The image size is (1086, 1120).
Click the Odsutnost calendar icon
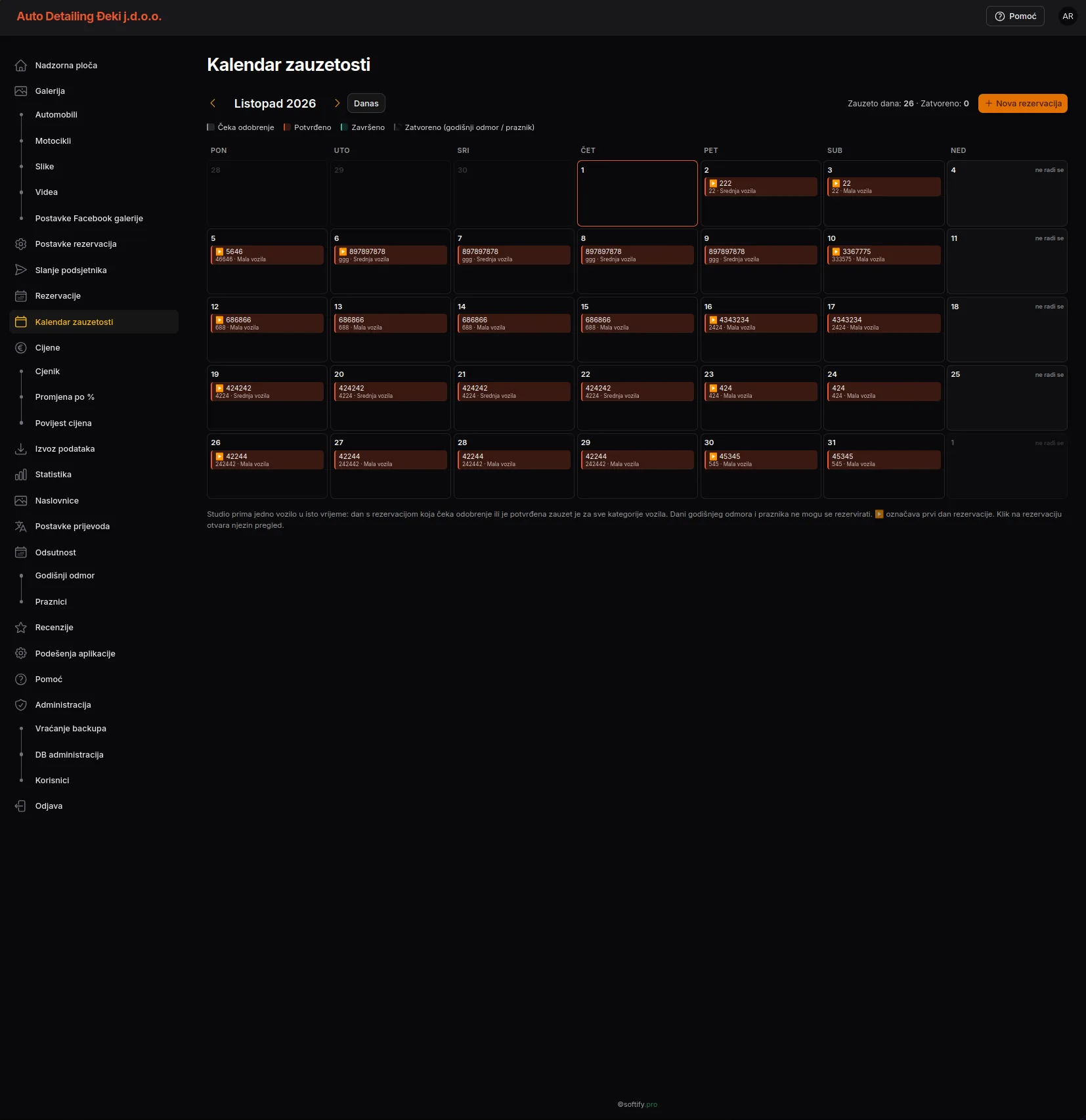tap(21, 552)
